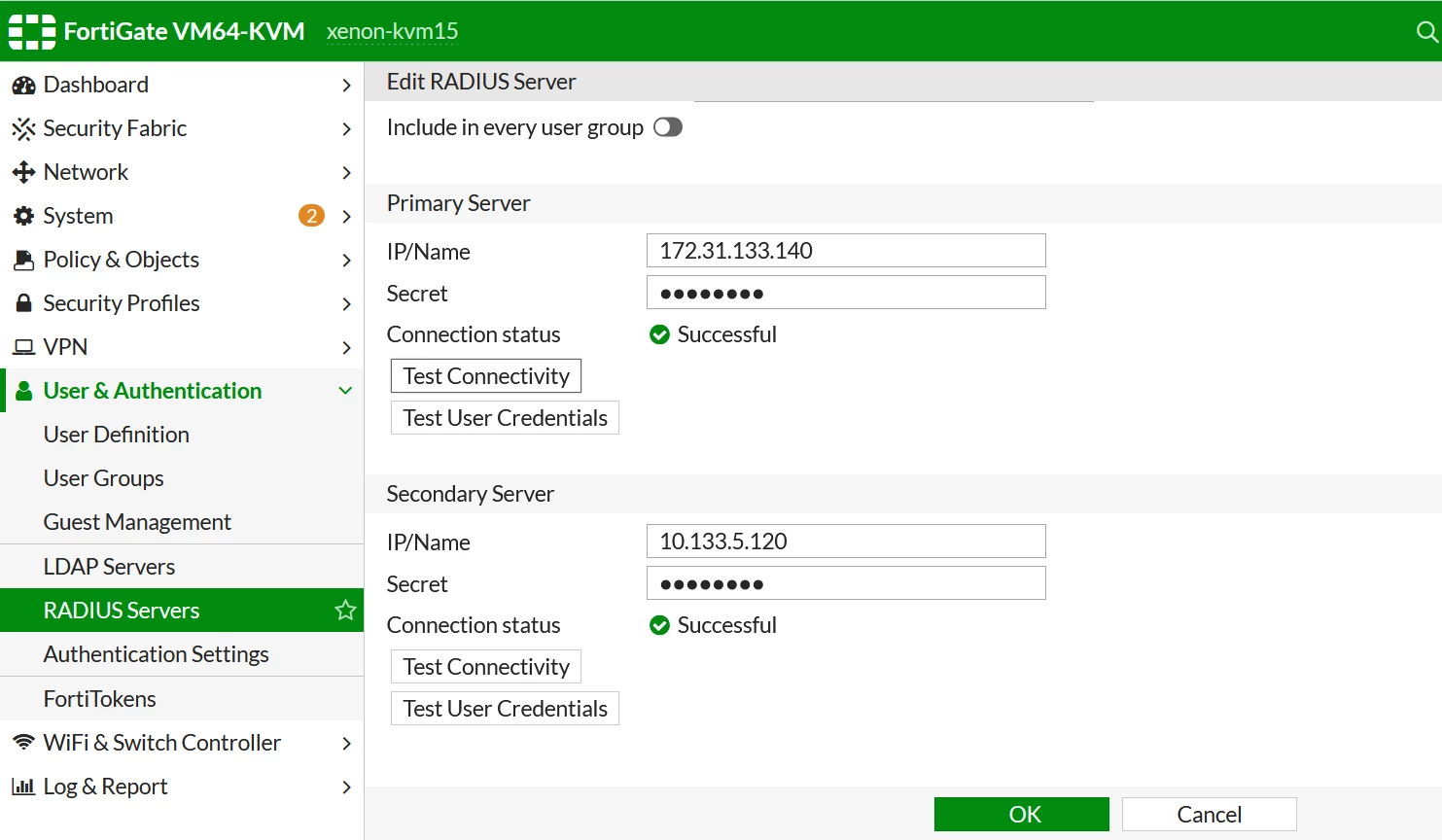
Task: Click the Secondary Server Secret field
Action: (846, 583)
